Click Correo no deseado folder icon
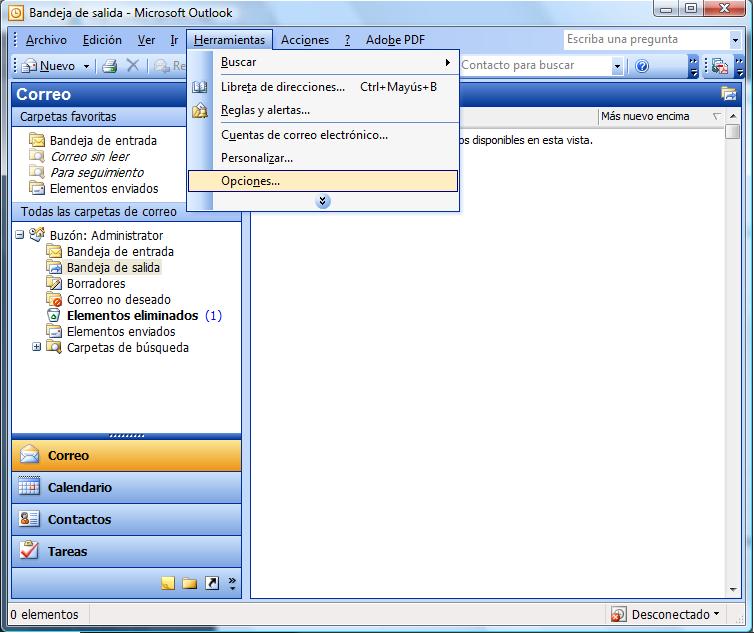 [54, 299]
